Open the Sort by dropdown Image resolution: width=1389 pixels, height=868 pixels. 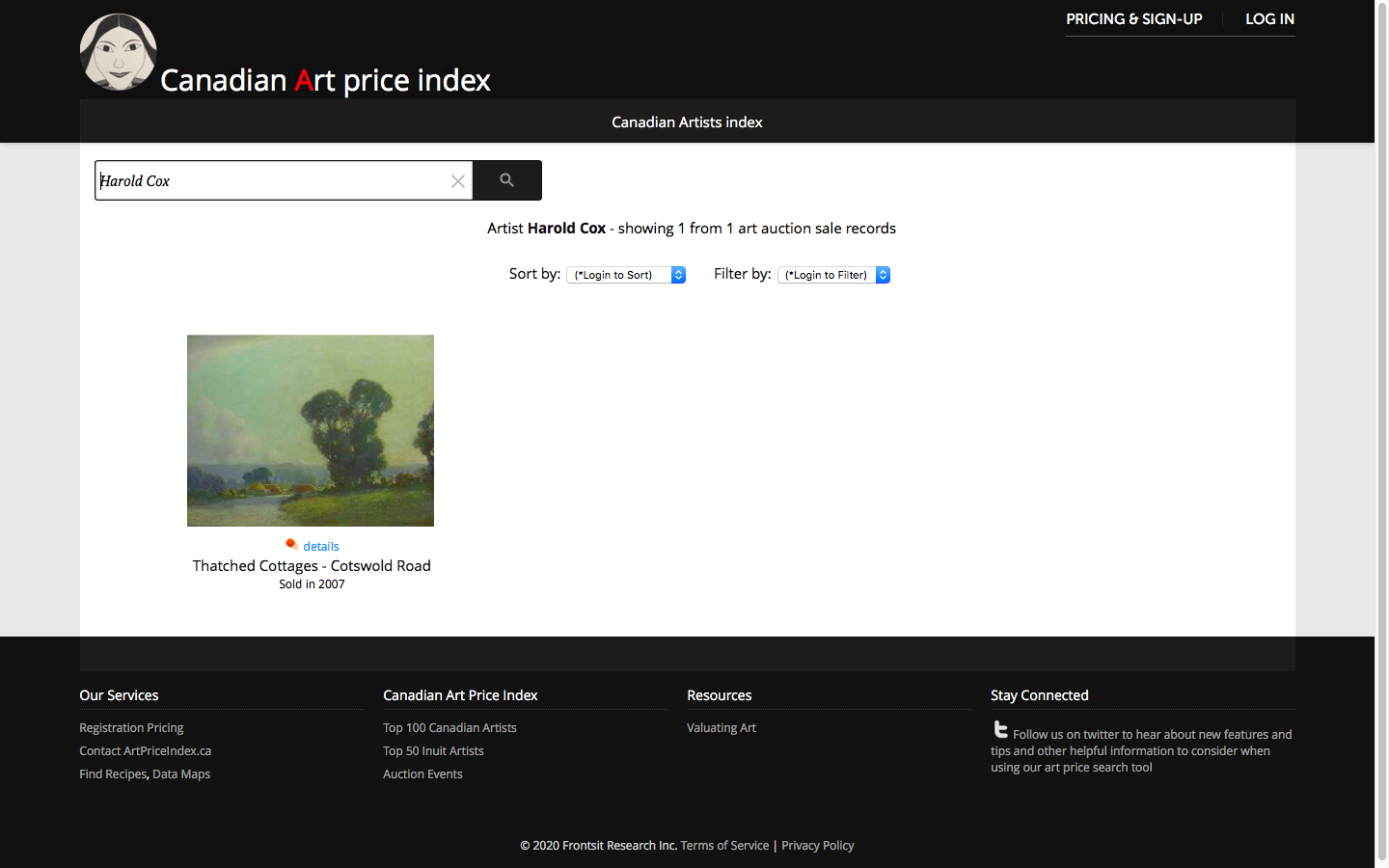click(x=626, y=275)
